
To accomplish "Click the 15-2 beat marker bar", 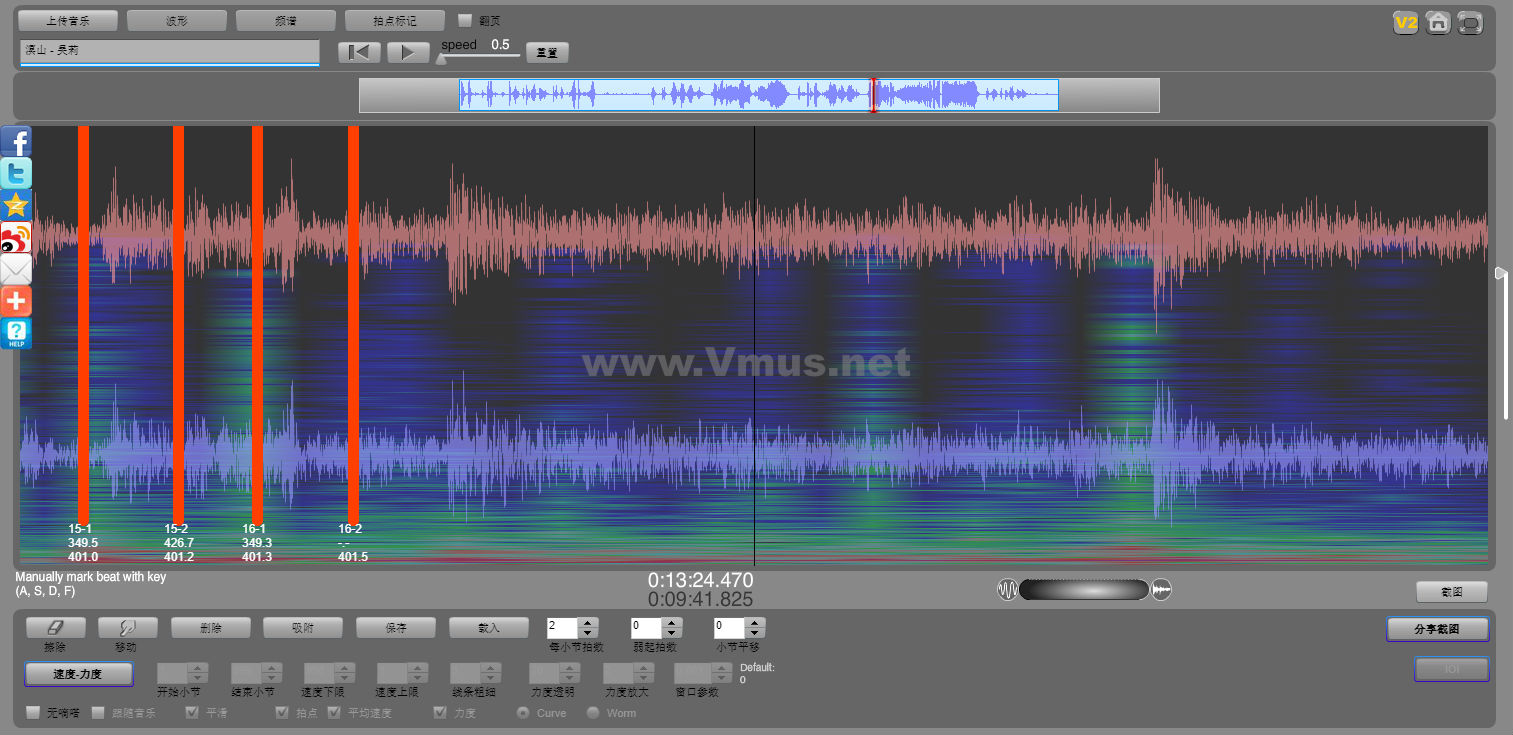I will (x=179, y=324).
